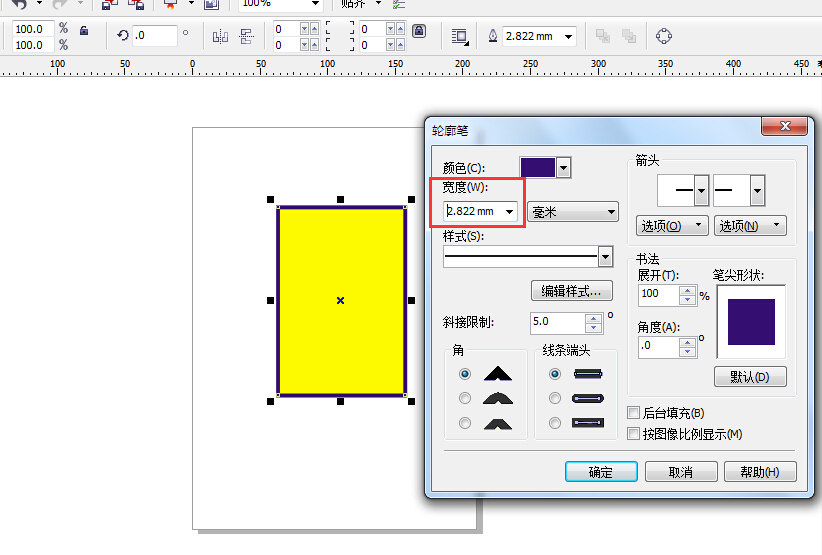Open the 选项(N) dropdown button
822x555 pixels.
(750, 225)
